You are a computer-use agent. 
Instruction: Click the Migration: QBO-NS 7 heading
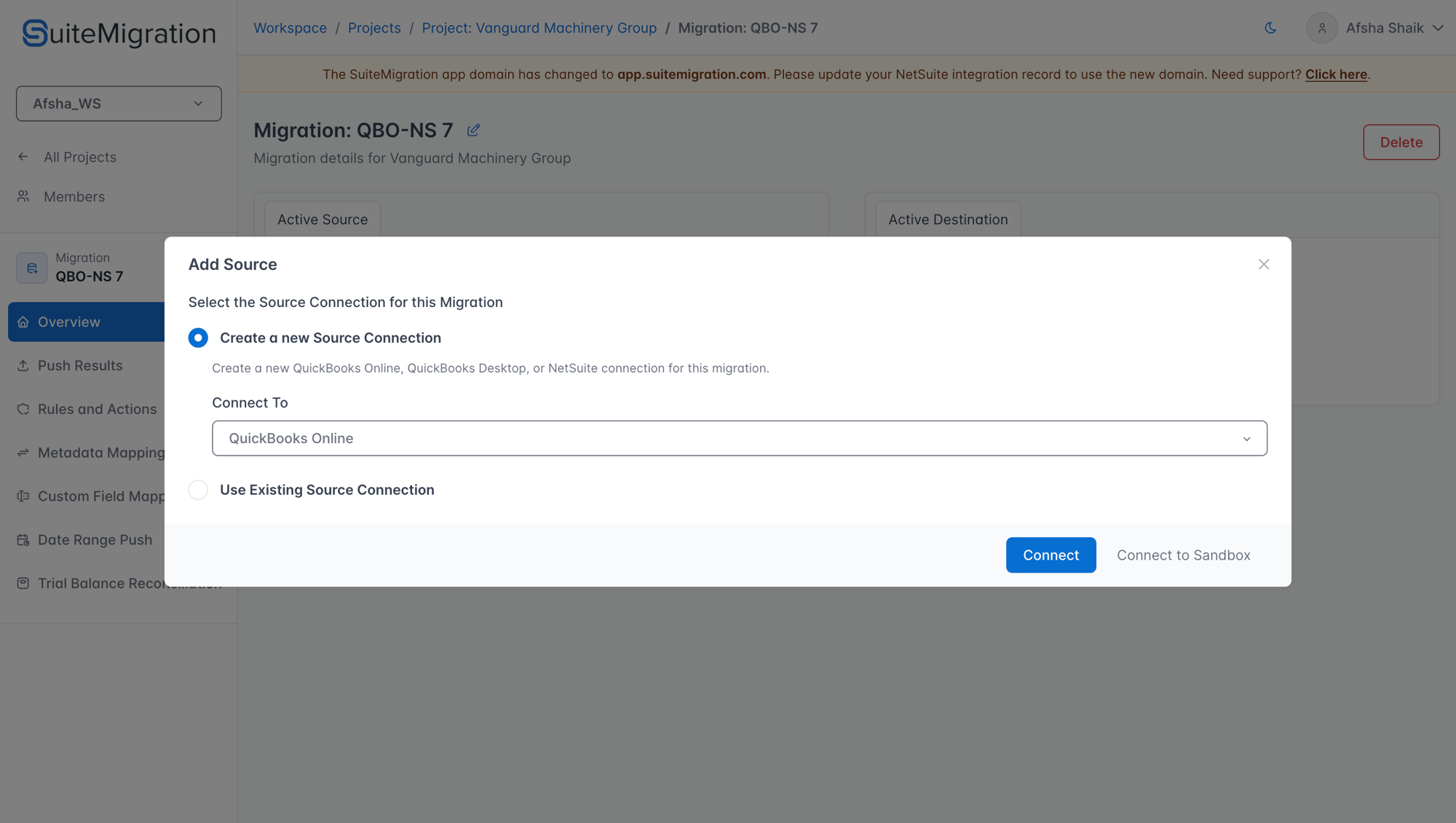point(353,130)
